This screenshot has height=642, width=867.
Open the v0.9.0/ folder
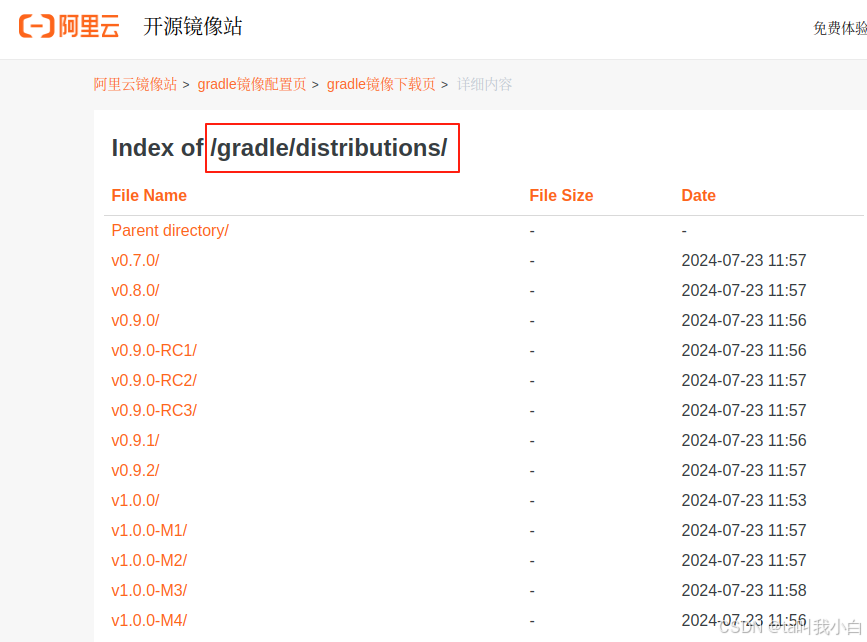[x=135, y=320]
